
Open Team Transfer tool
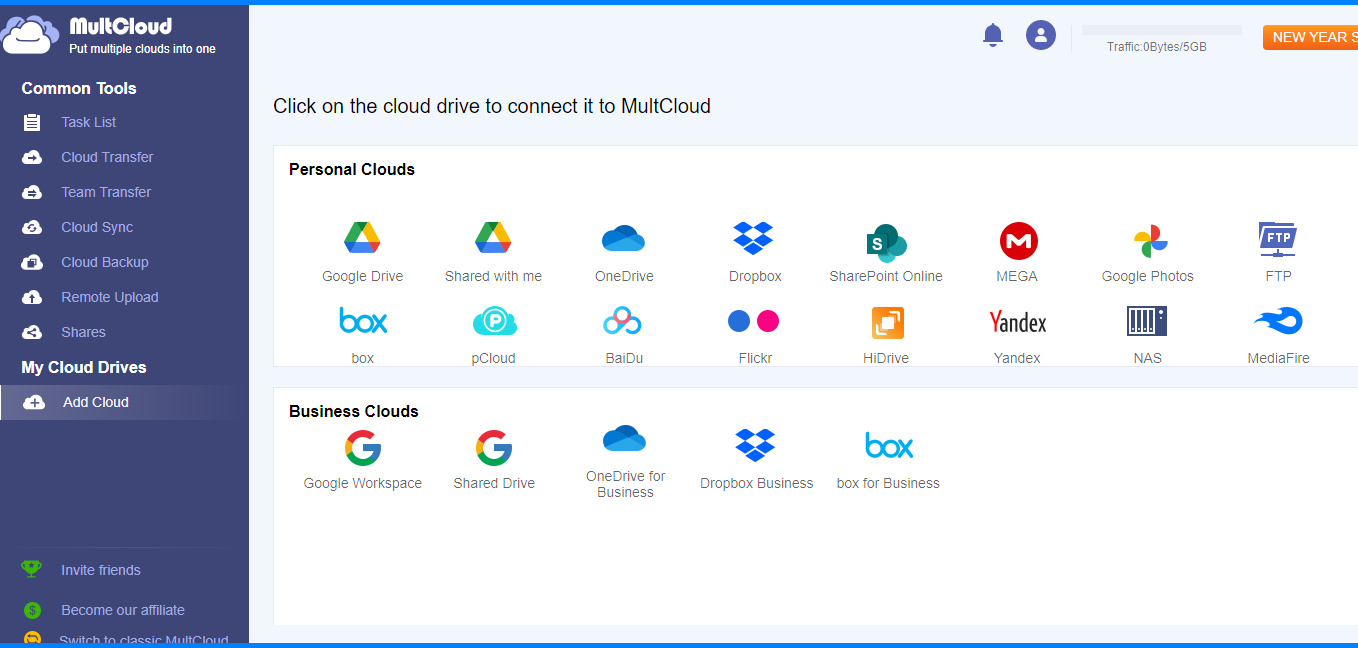106,192
